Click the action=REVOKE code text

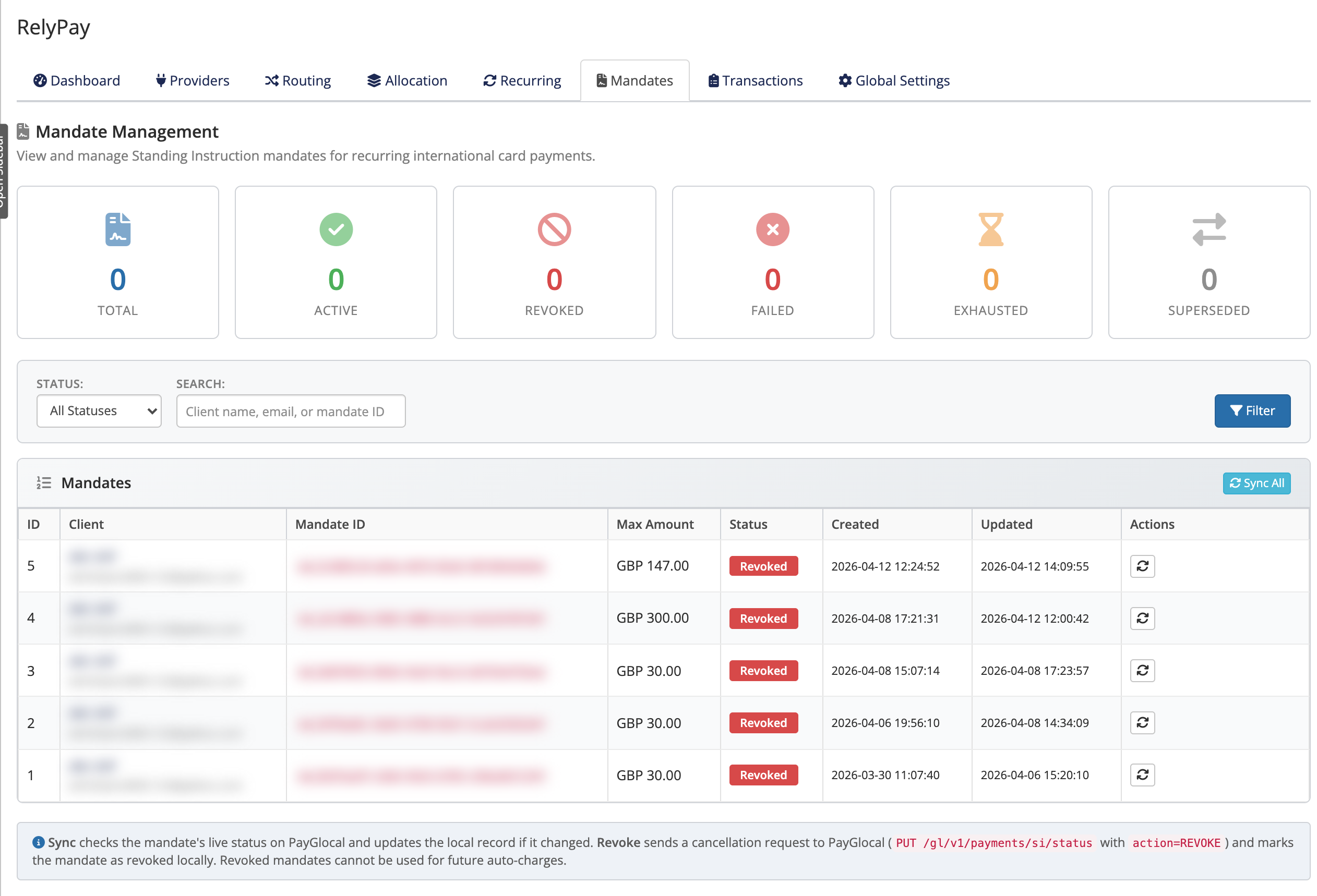pos(1176,842)
